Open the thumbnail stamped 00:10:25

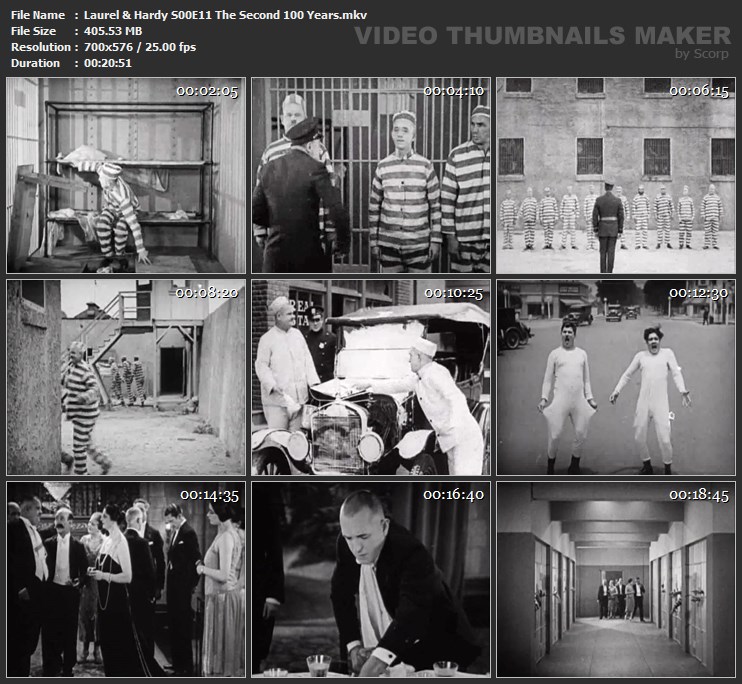pos(371,377)
